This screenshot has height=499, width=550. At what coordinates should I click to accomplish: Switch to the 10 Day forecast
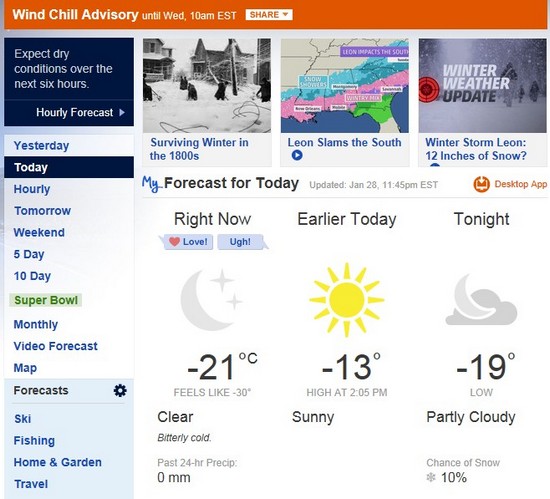point(32,276)
